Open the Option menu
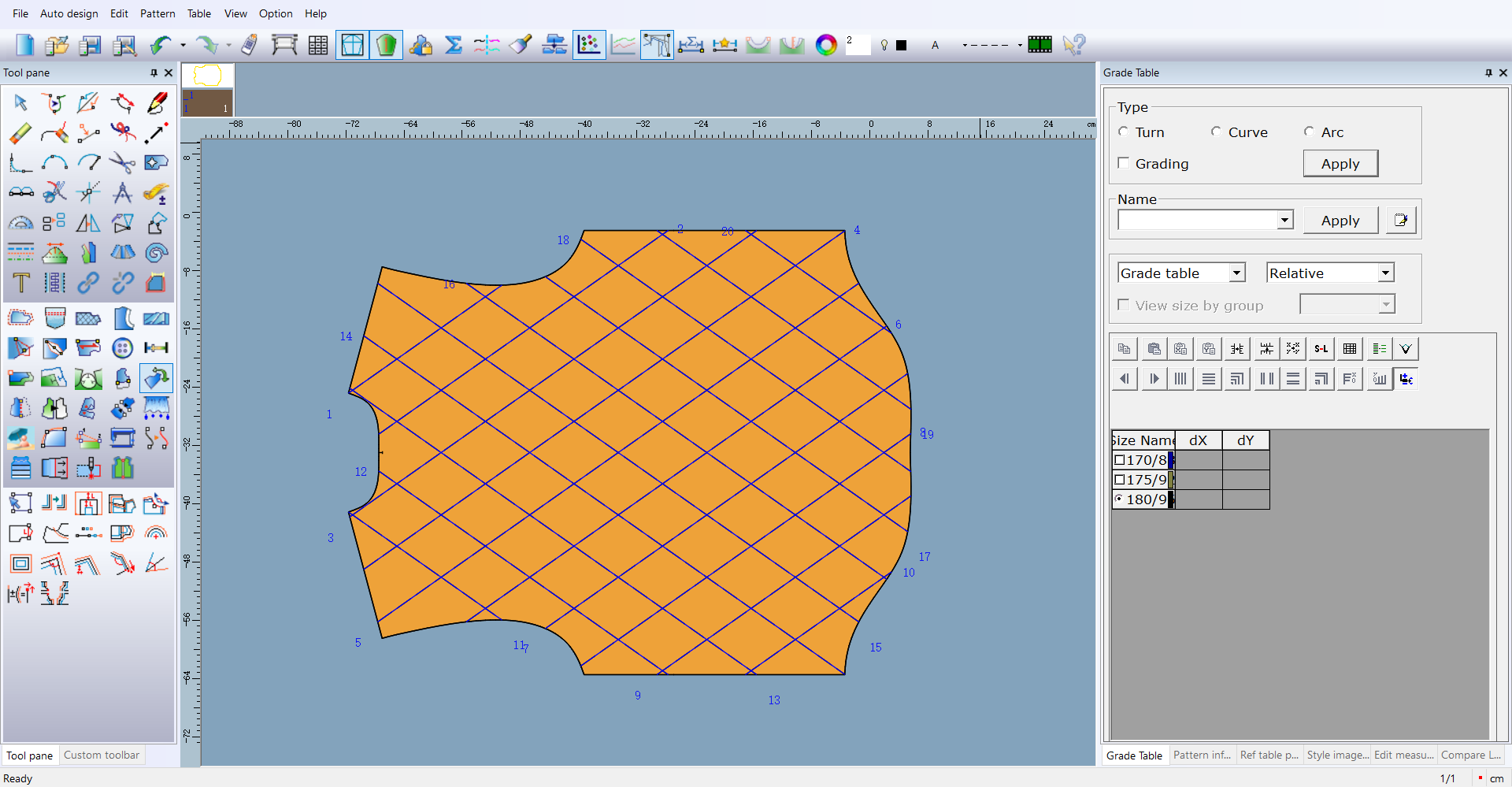Image resolution: width=1512 pixels, height=787 pixels. 276,13
